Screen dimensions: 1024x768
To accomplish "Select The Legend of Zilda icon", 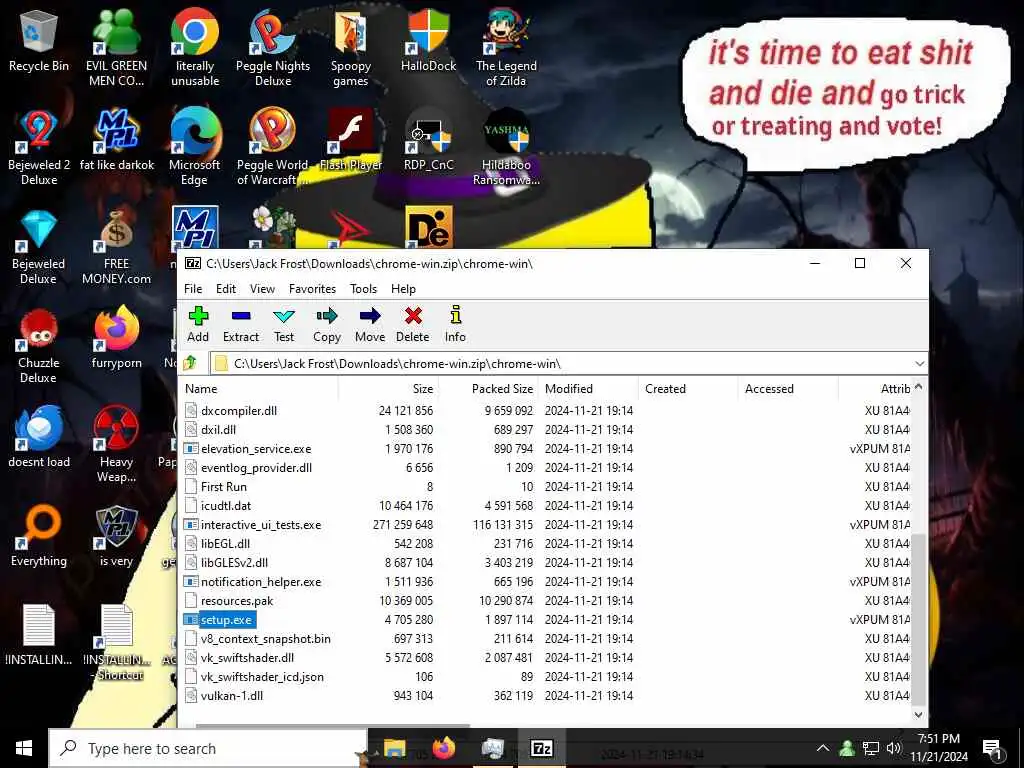I will pyautogui.click(x=506, y=48).
